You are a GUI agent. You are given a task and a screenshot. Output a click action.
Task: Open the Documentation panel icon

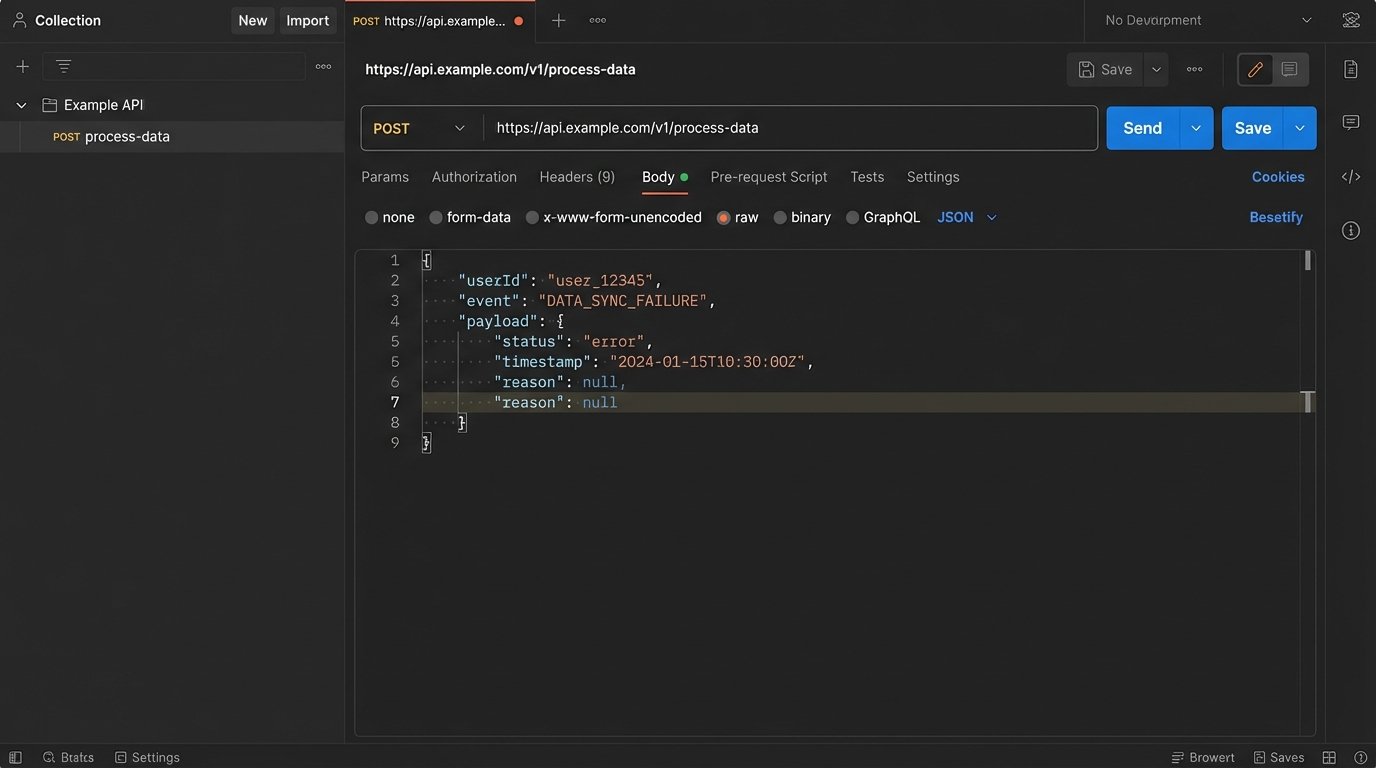(1350, 69)
